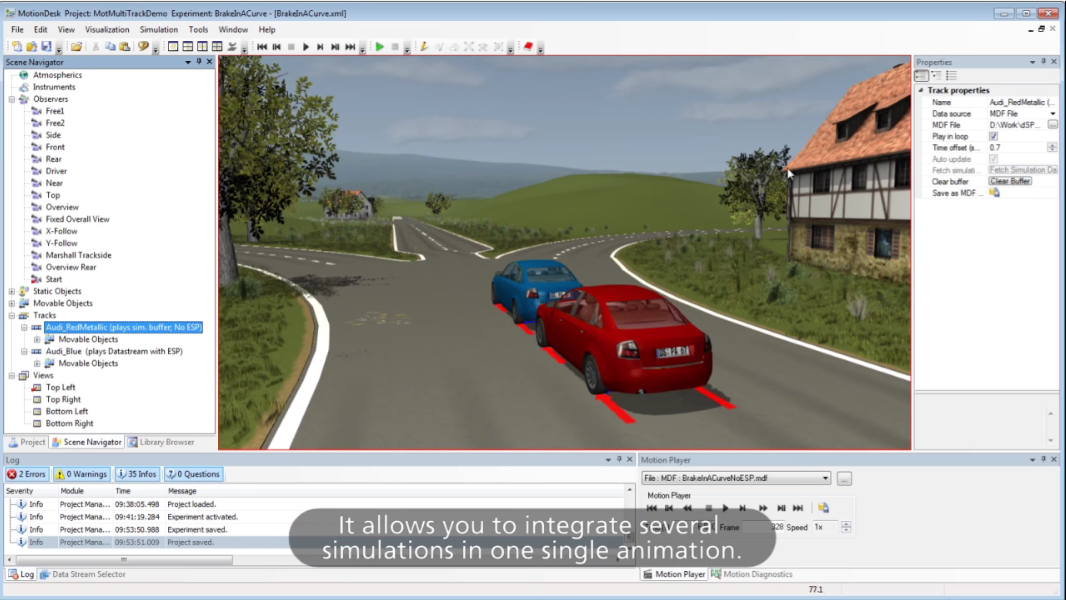Click the Open project toolbar icon
Screen dimensions: 1066x600
pos(31,47)
